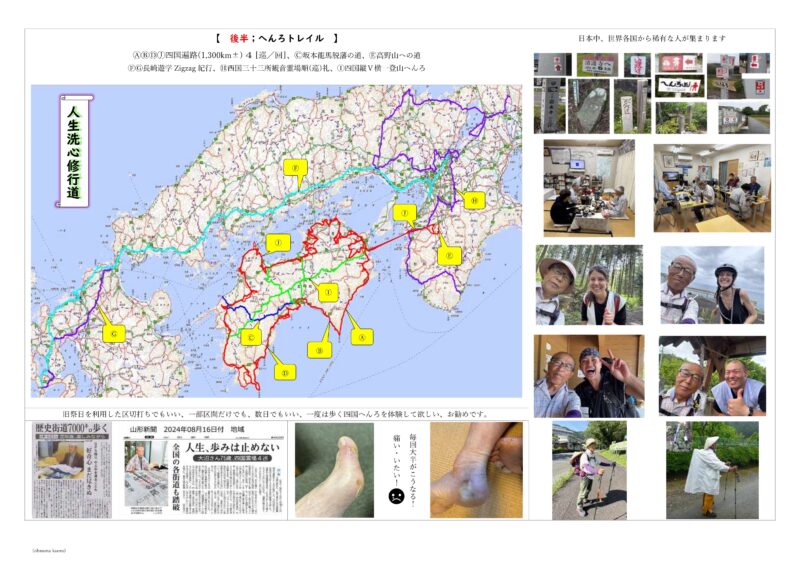Image resolution: width=800 pixels, height=566 pixels.
Task: Select the red 後半 title text
Action: coord(238,36)
